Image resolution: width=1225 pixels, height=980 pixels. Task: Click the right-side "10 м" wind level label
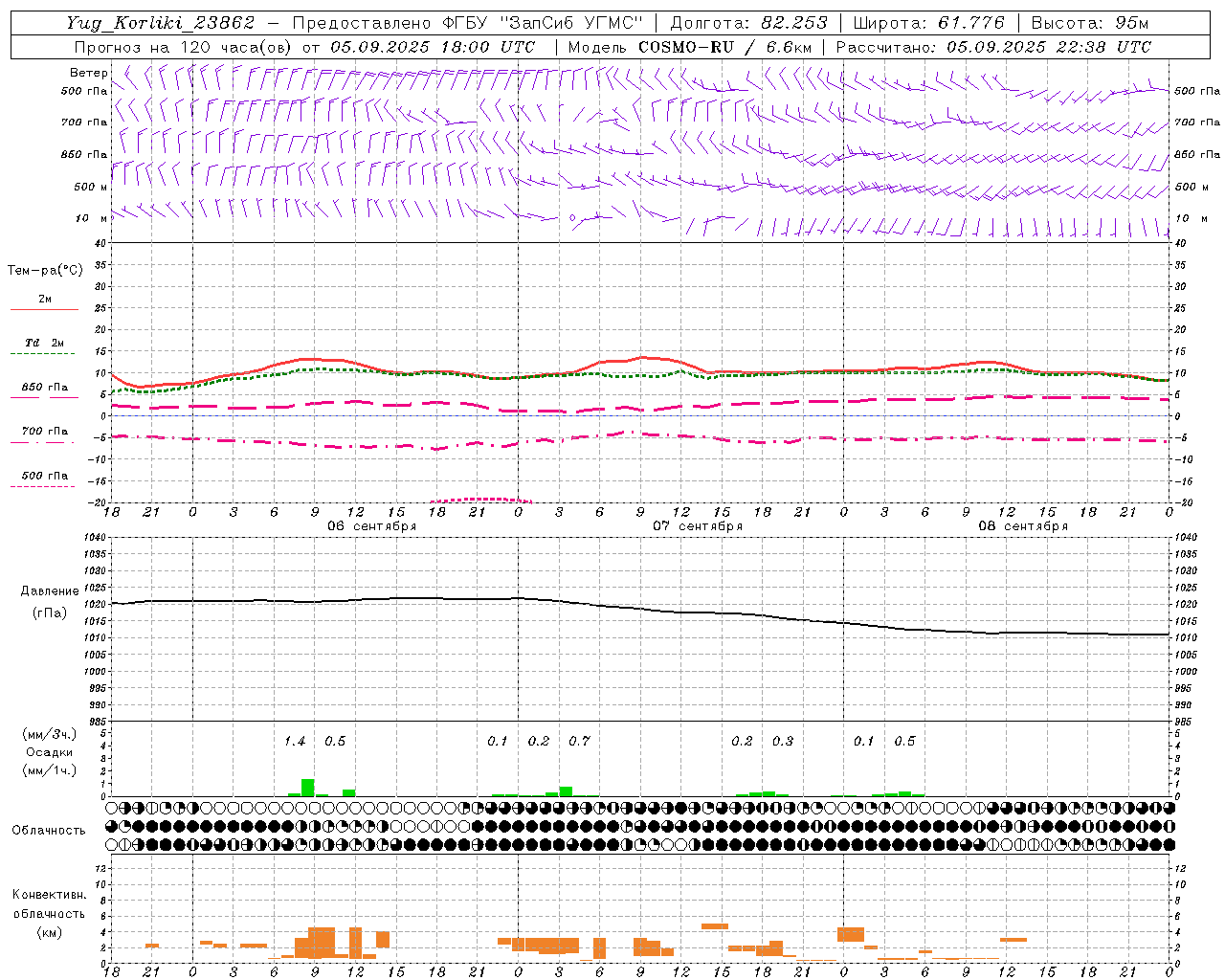[x=1192, y=218]
